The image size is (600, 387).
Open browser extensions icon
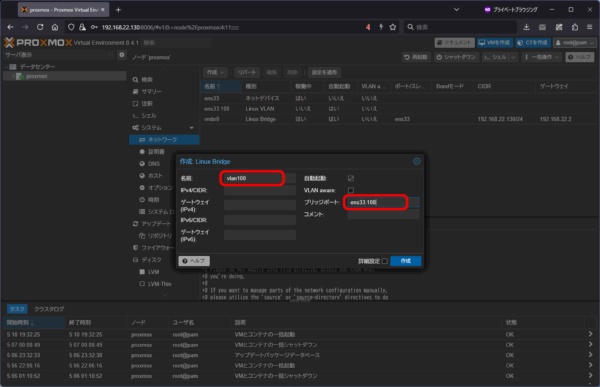coord(575,27)
